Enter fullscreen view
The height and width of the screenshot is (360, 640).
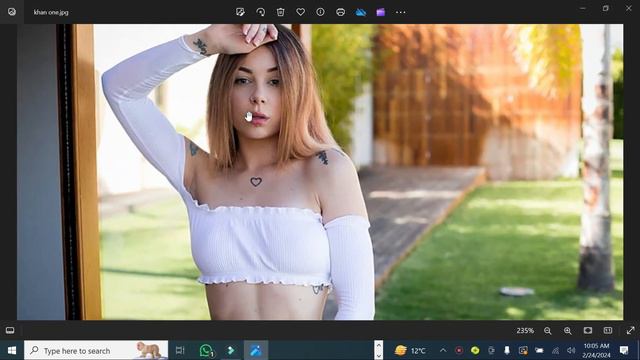click(630, 330)
